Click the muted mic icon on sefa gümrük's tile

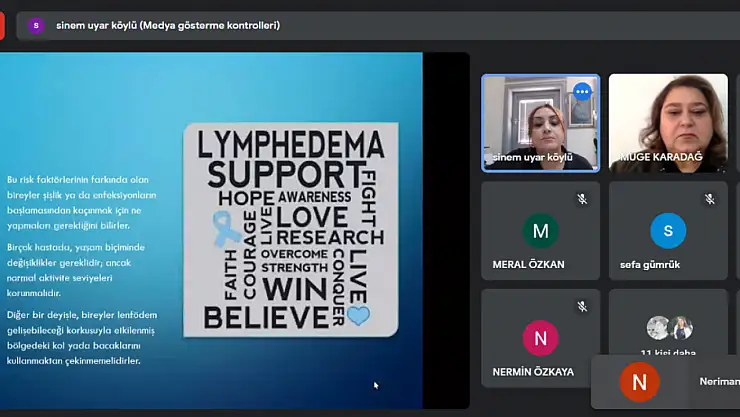tap(710, 199)
